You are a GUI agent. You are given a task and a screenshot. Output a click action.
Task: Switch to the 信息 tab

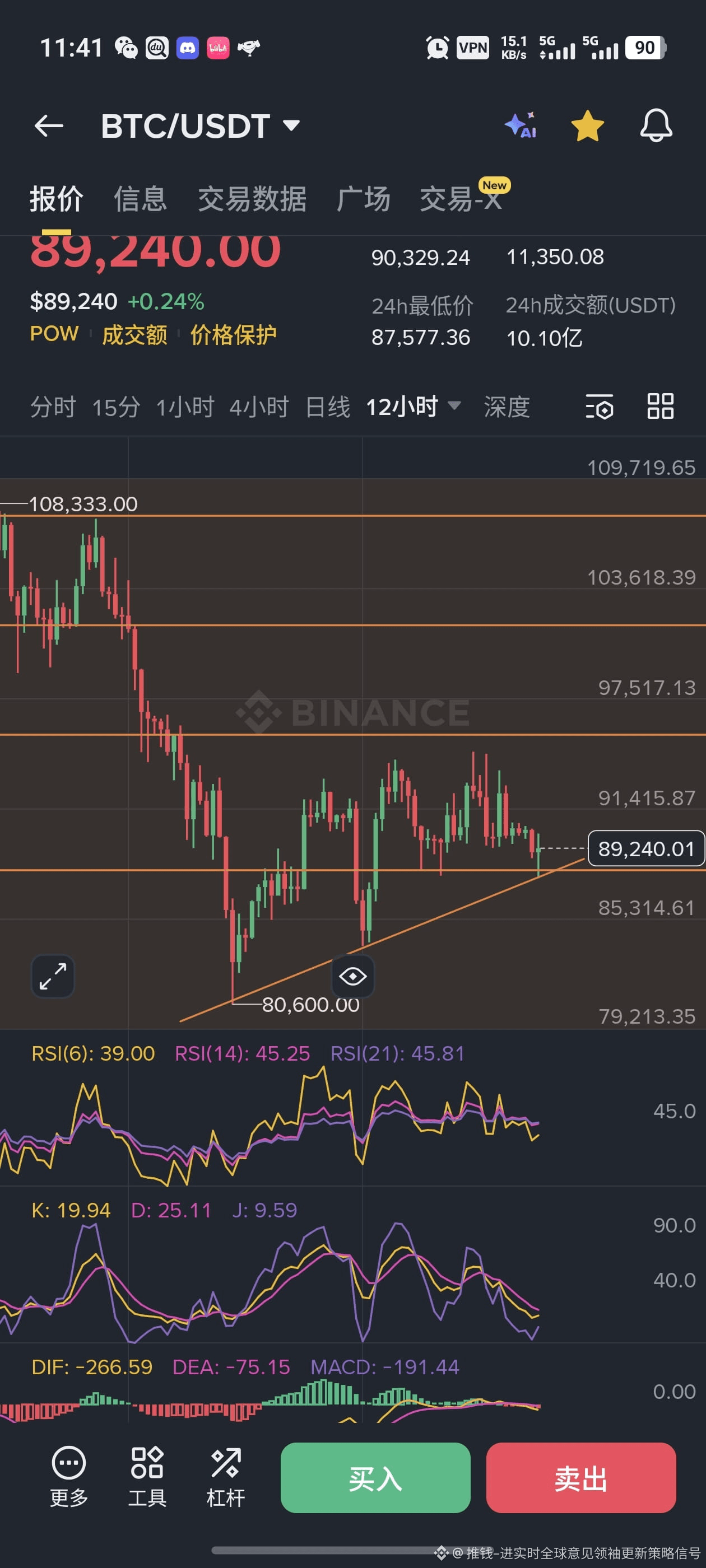(140, 199)
